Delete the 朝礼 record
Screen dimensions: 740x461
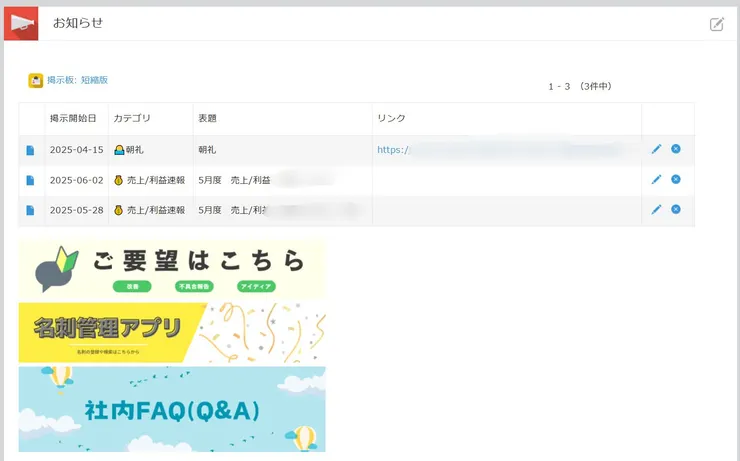tap(676, 149)
